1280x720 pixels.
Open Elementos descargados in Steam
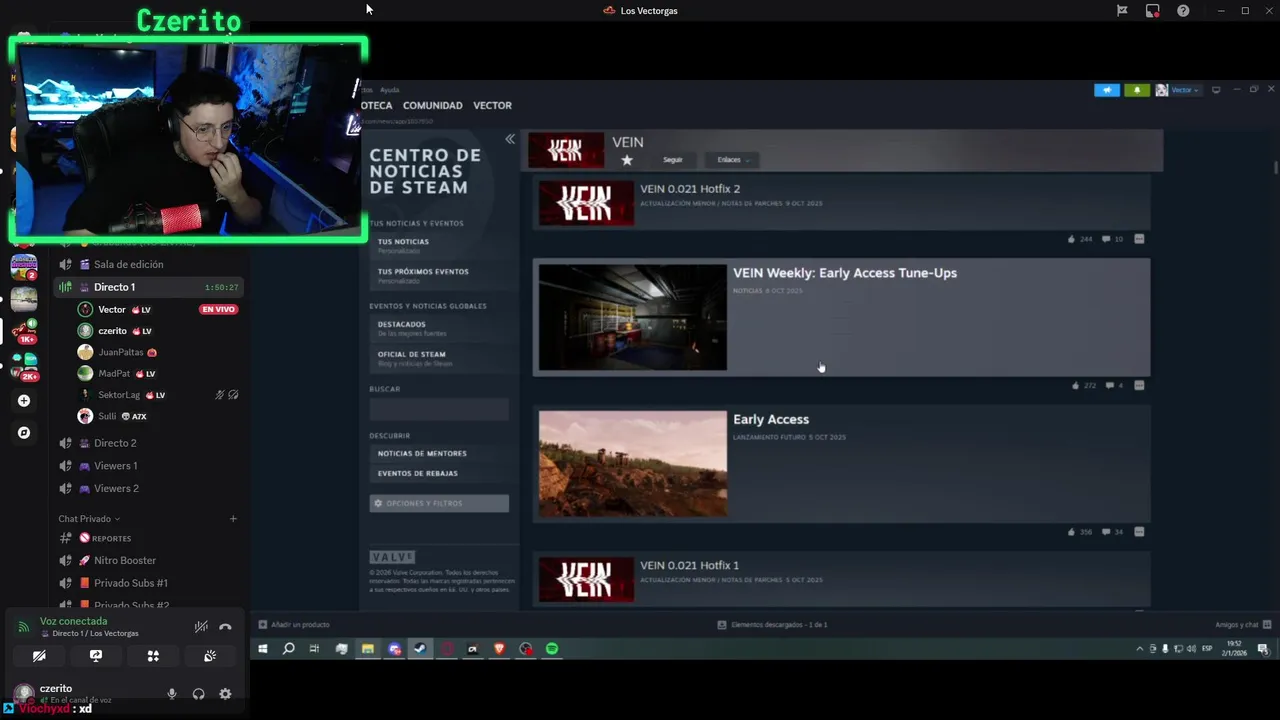click(x=772, y=624)
